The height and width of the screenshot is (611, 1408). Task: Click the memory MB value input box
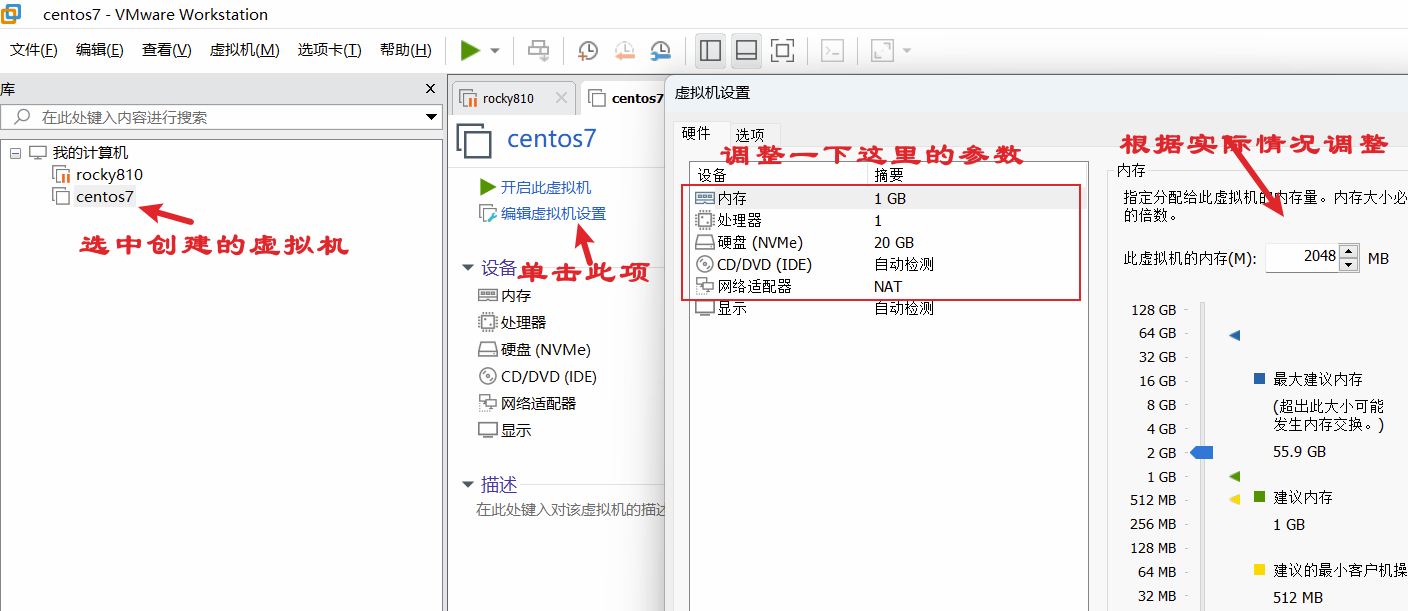(x=1302, y=257)
